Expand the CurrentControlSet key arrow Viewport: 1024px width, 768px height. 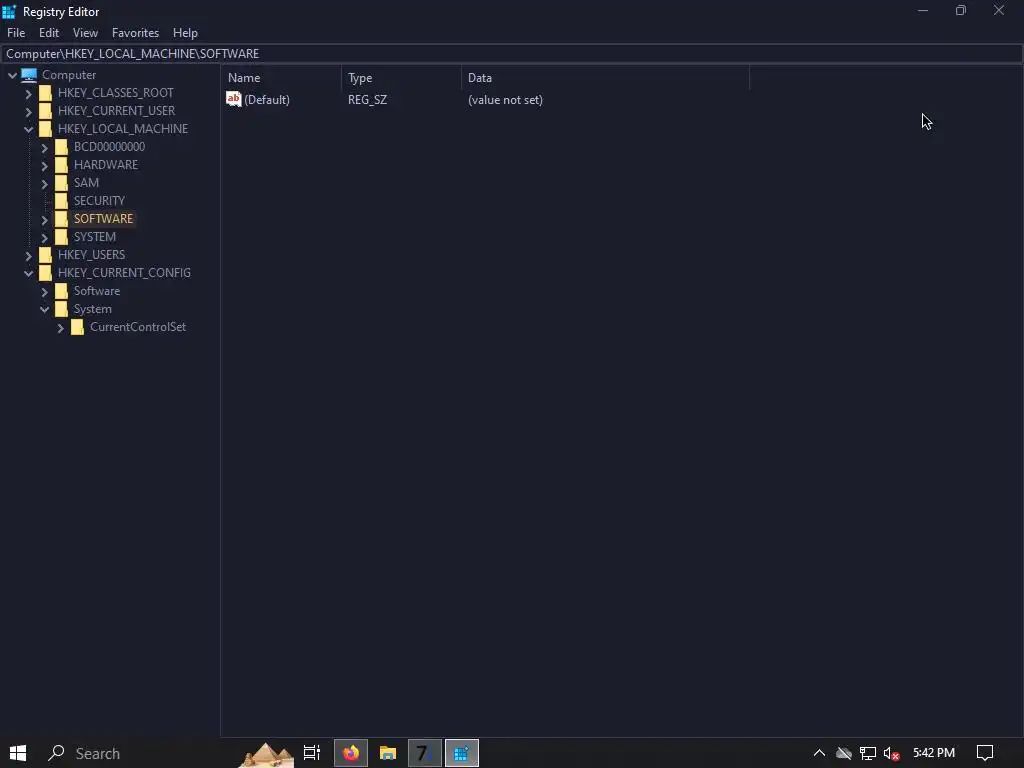click(x=61, y=328)
